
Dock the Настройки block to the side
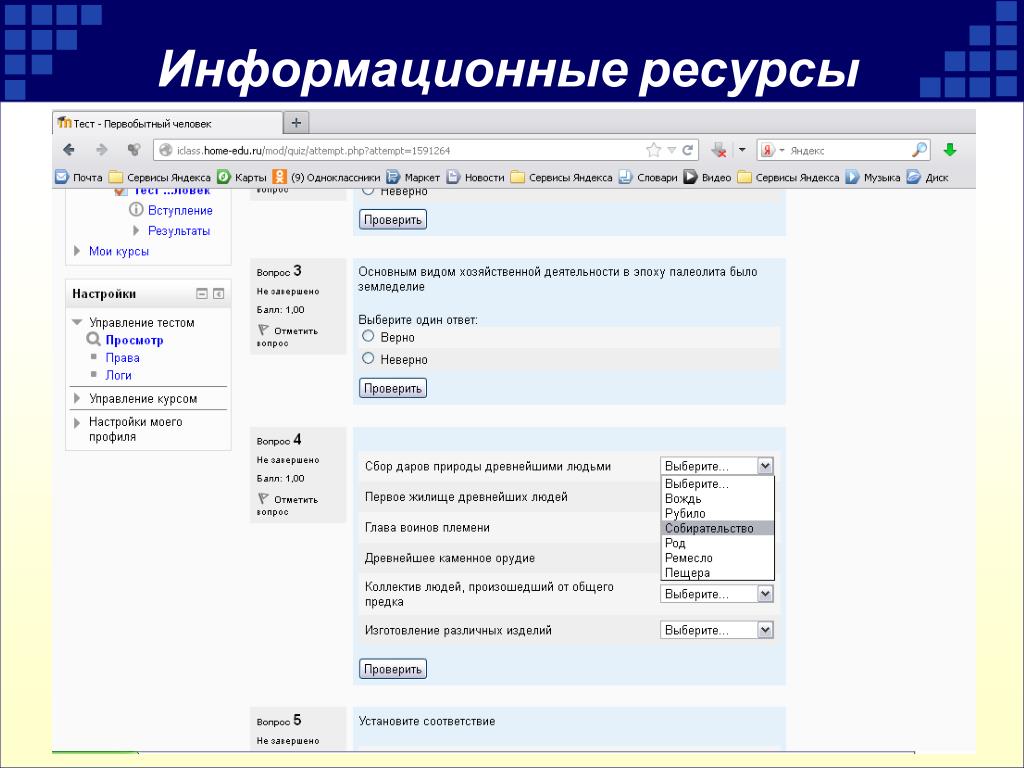pyautogui.click(x=219, y=294)
